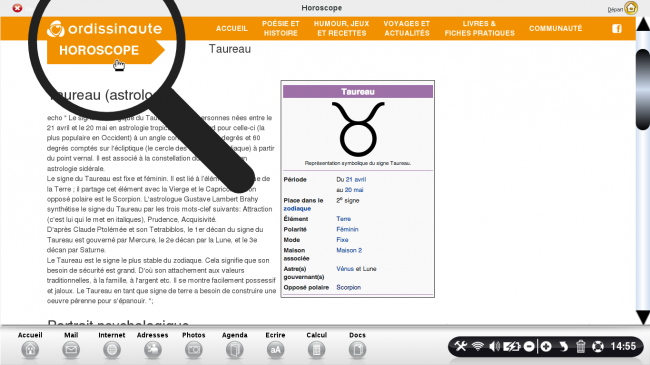Image resolution: width=650 pixels, height=365 pixels.
Task: Open the 'Vénus' link
Action: coord(345,269)
